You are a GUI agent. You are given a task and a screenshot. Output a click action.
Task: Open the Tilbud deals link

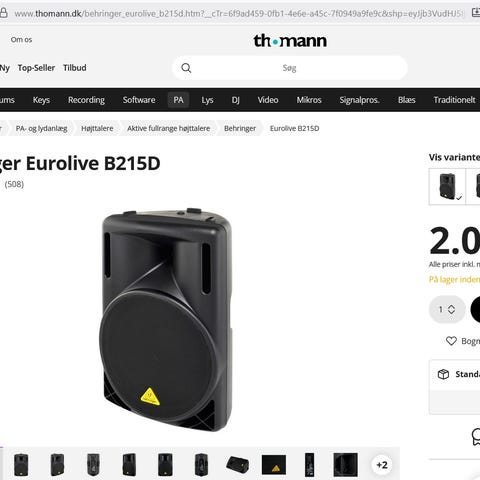[75, 68]
